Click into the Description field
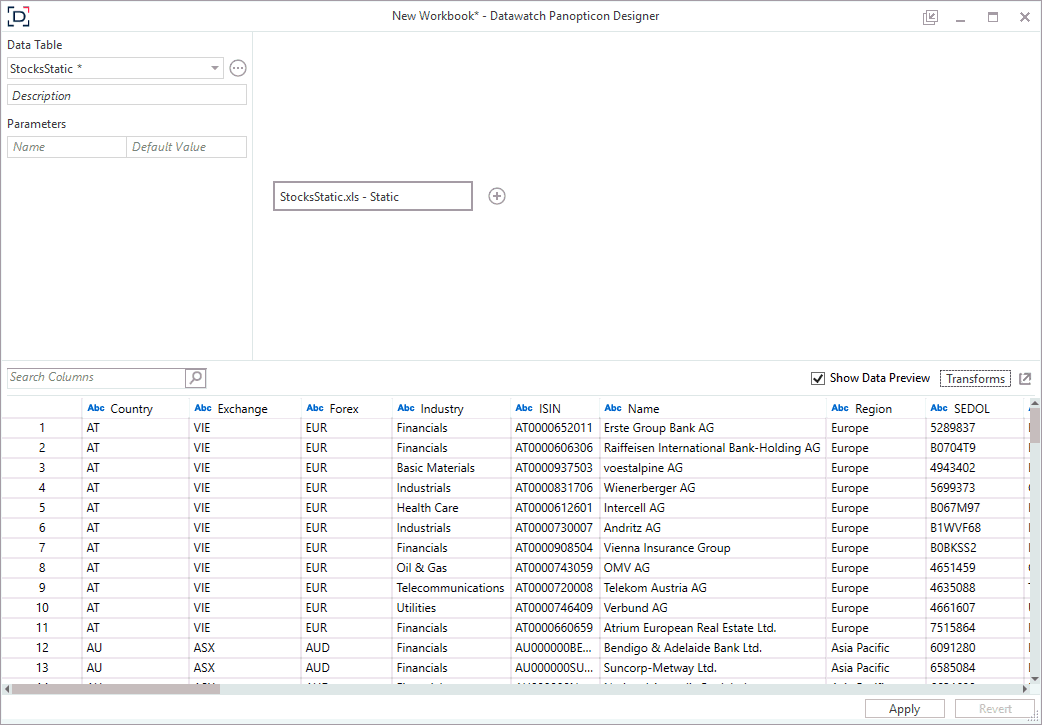Viewport: 1042px width, 725px height. pyautogui.click(x=126, y=96)
